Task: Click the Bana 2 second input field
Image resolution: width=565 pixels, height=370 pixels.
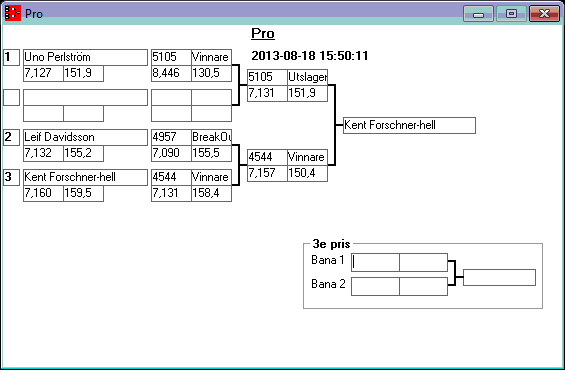Action: click(x=424, y=286)
